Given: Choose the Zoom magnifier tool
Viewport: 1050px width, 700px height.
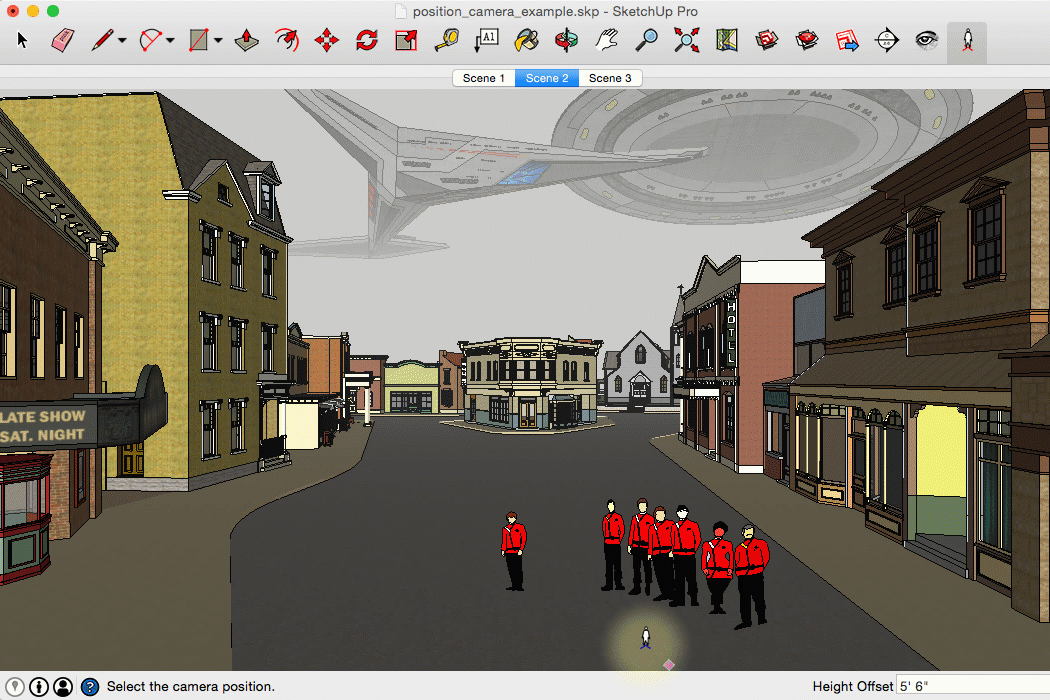Looking at the screenshot, I should 646,40.
